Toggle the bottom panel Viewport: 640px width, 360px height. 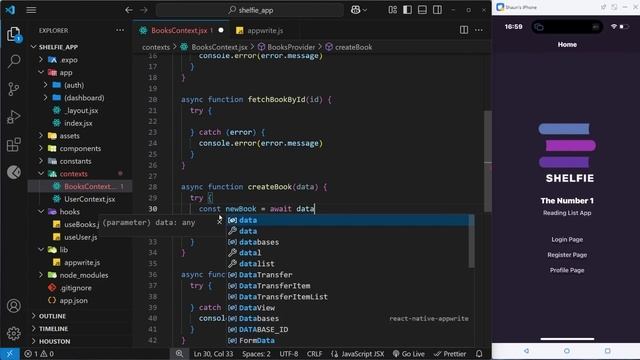422,10
